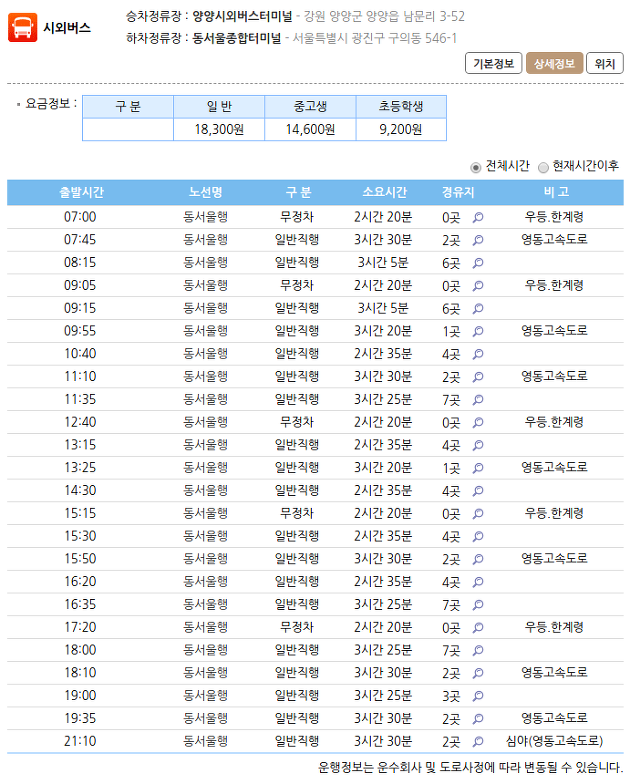The width and height of the screenshot is (630, 784).
Task: Click the magnifier icon in the 10:40 row
Action: 478,354
